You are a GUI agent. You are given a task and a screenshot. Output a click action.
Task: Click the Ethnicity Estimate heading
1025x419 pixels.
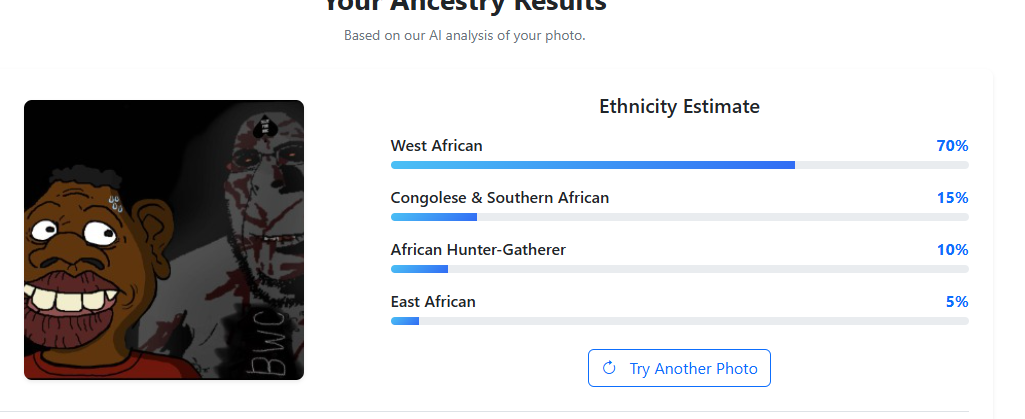679,106
